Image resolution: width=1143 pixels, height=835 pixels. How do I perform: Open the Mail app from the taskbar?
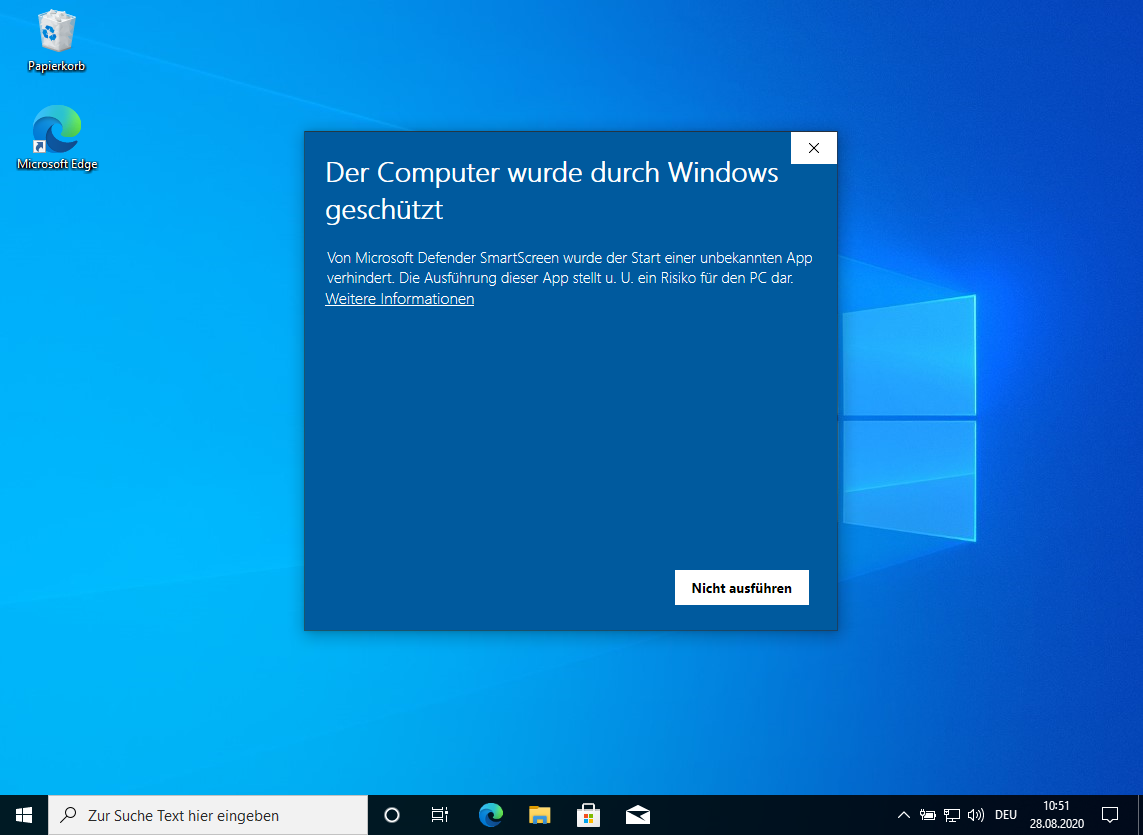(638, 815)
